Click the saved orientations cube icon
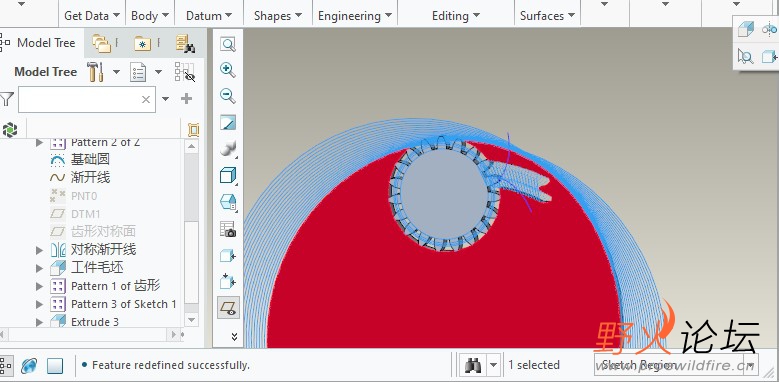Image resolution: width=779 pixels, height=382 pixels. (228, 175)
